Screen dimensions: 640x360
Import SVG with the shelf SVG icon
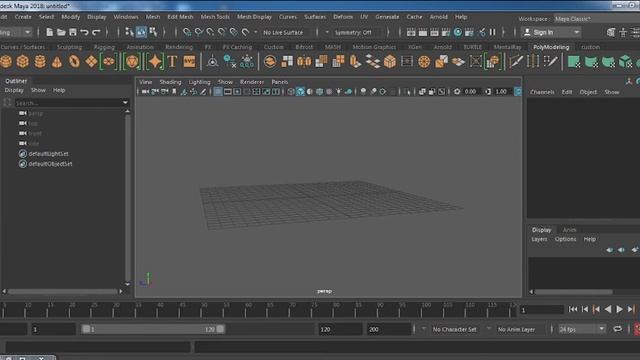(189, 62)
